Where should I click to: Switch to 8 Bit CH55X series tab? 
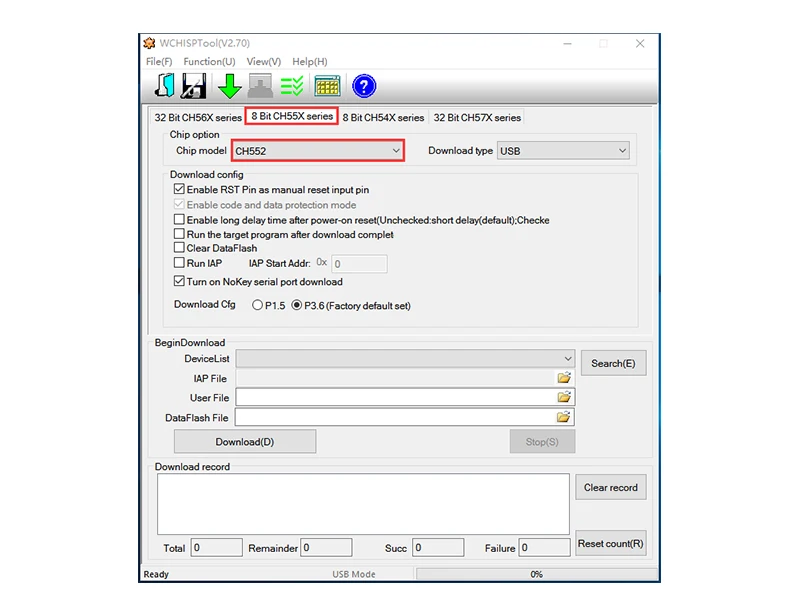click(292, 116)
